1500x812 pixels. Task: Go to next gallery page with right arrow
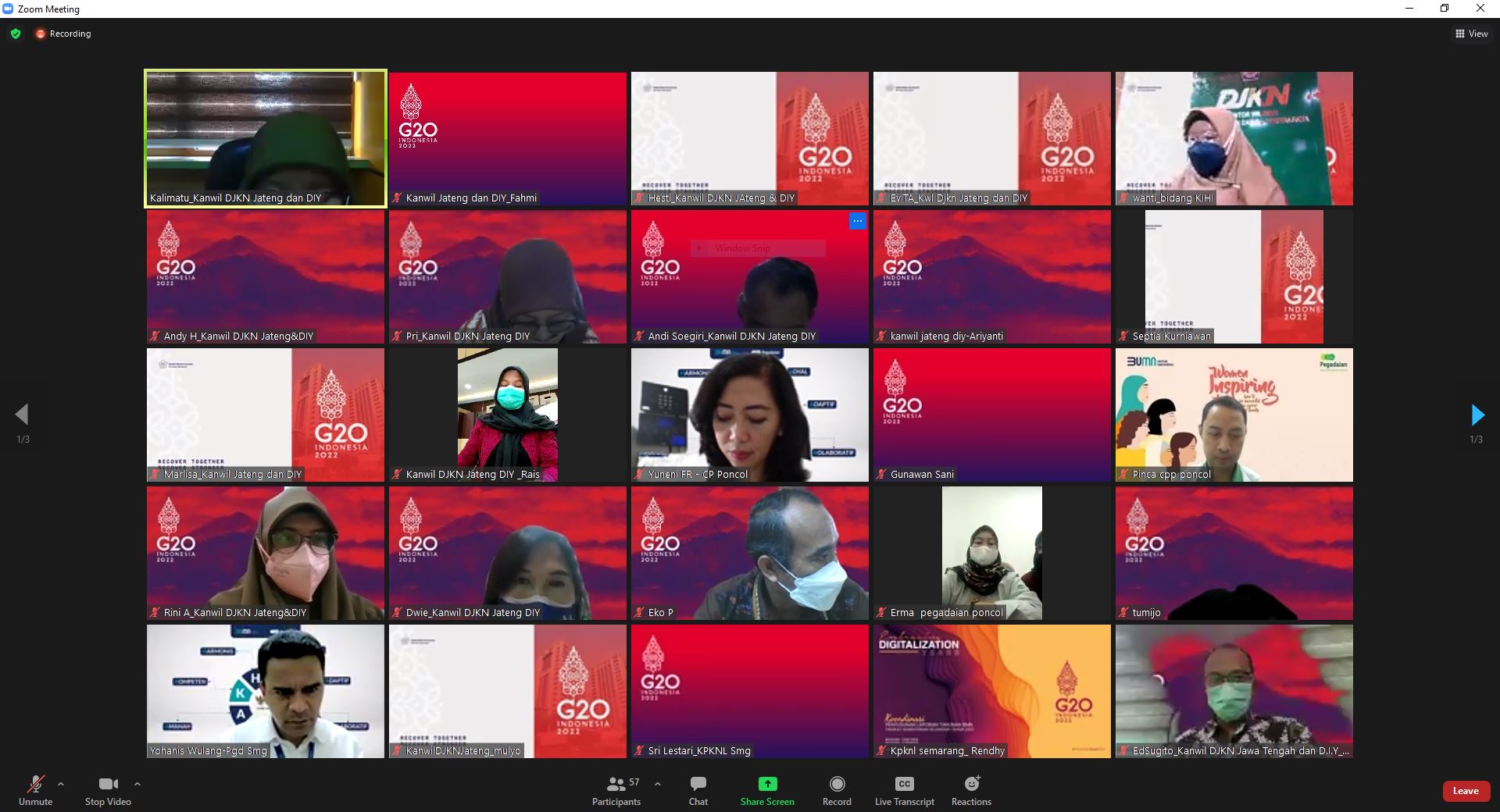[1477, 415]
